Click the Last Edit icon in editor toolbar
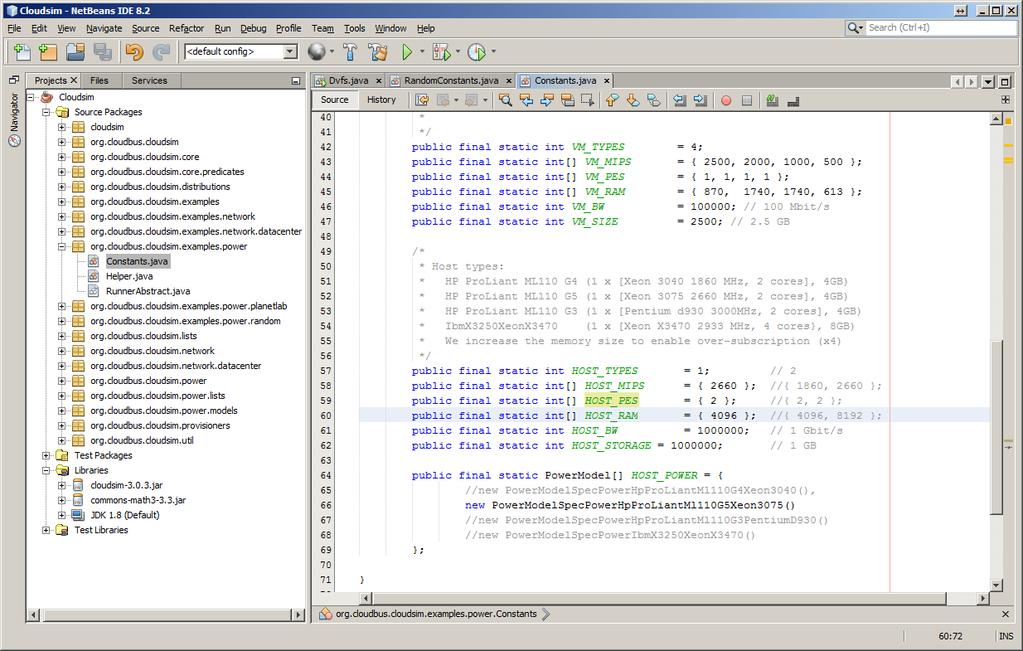Image resolution: width=1023 pixels, height=651 pixels. tap(422, 100)
